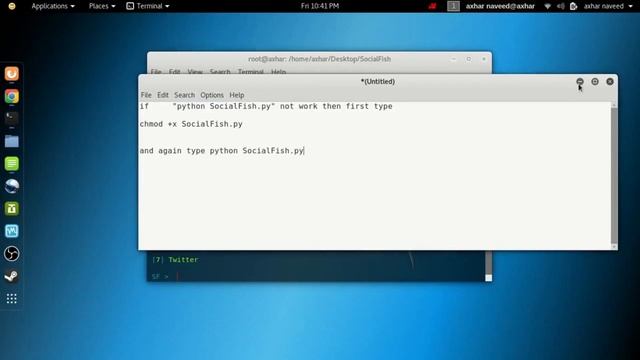Open the green notes app in dock

pyautogui.click(x=12, y=164)
